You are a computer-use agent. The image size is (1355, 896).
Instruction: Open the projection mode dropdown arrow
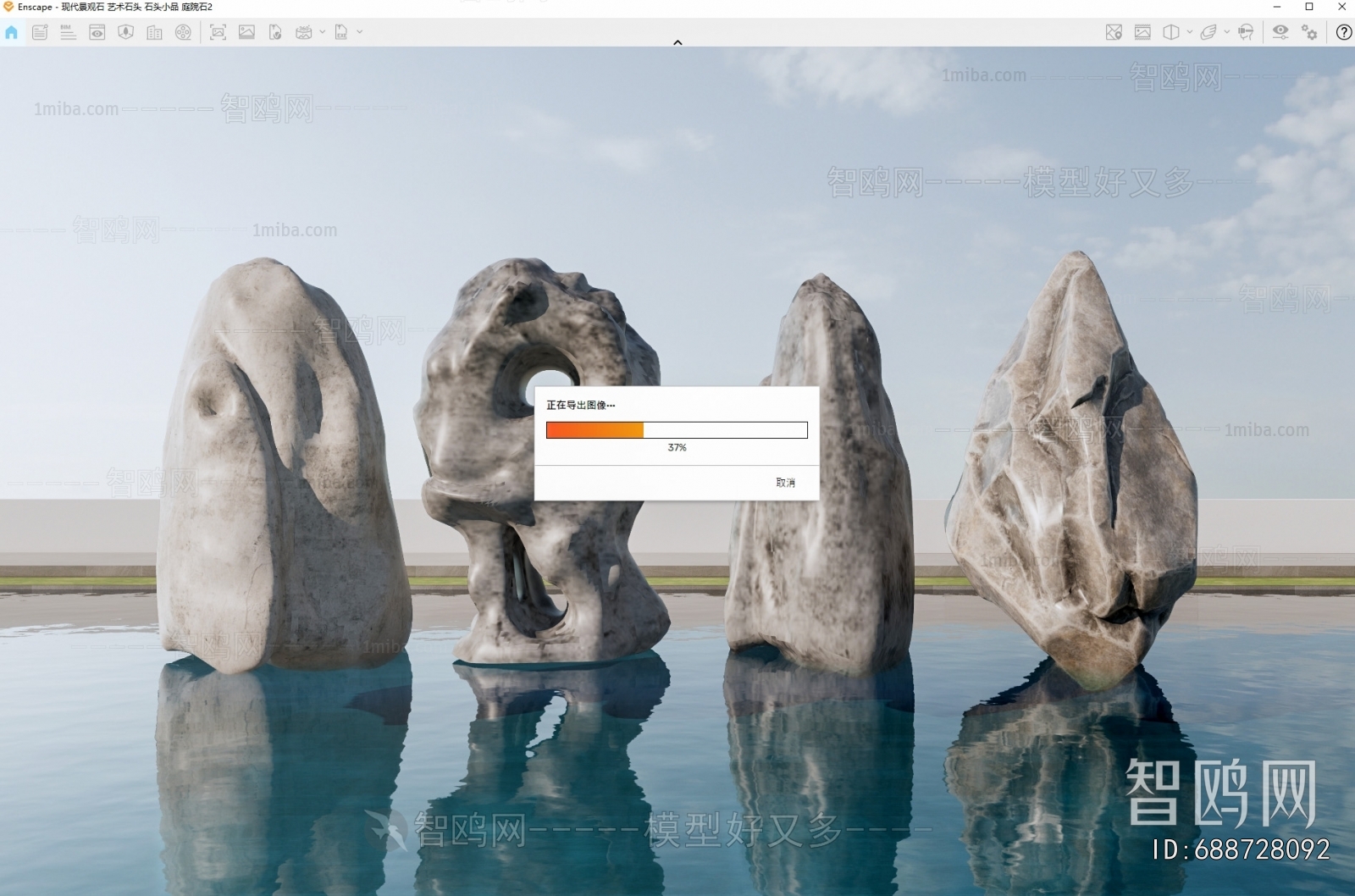pyautogui.click(x=1190, y=32)
